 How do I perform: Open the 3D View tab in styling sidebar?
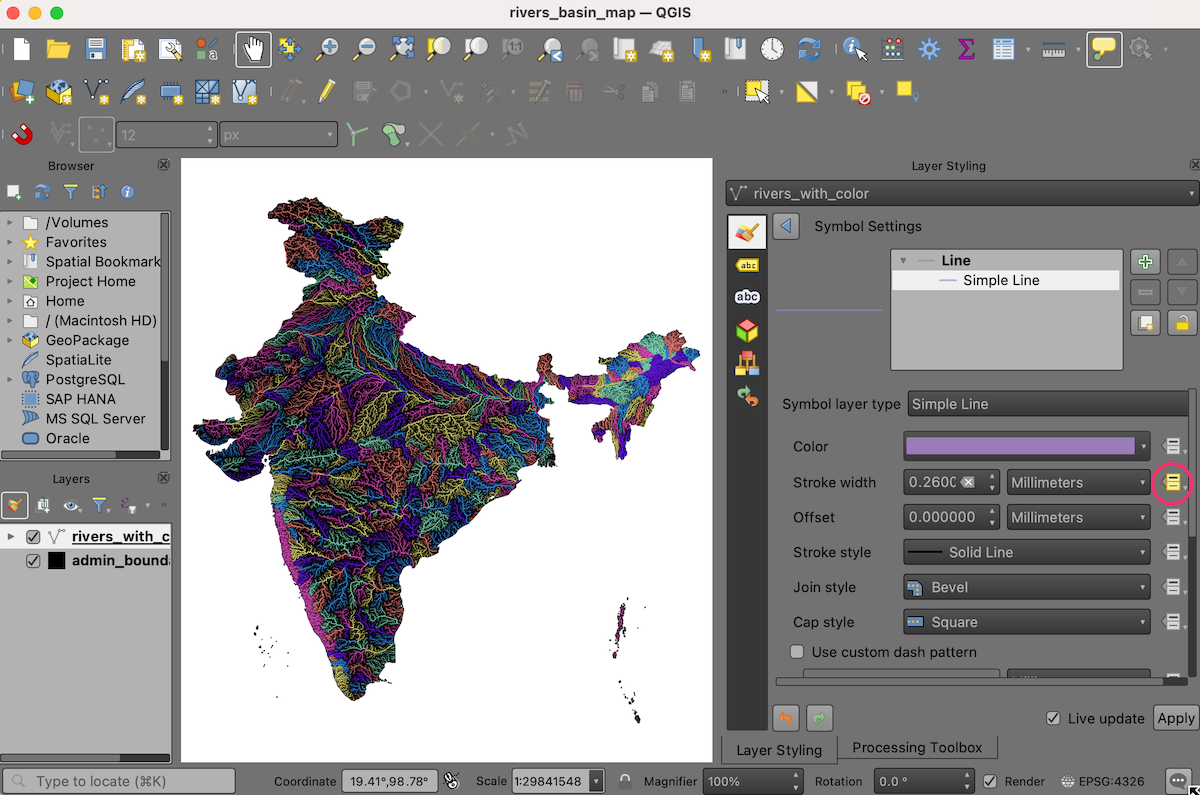point(747,330)
